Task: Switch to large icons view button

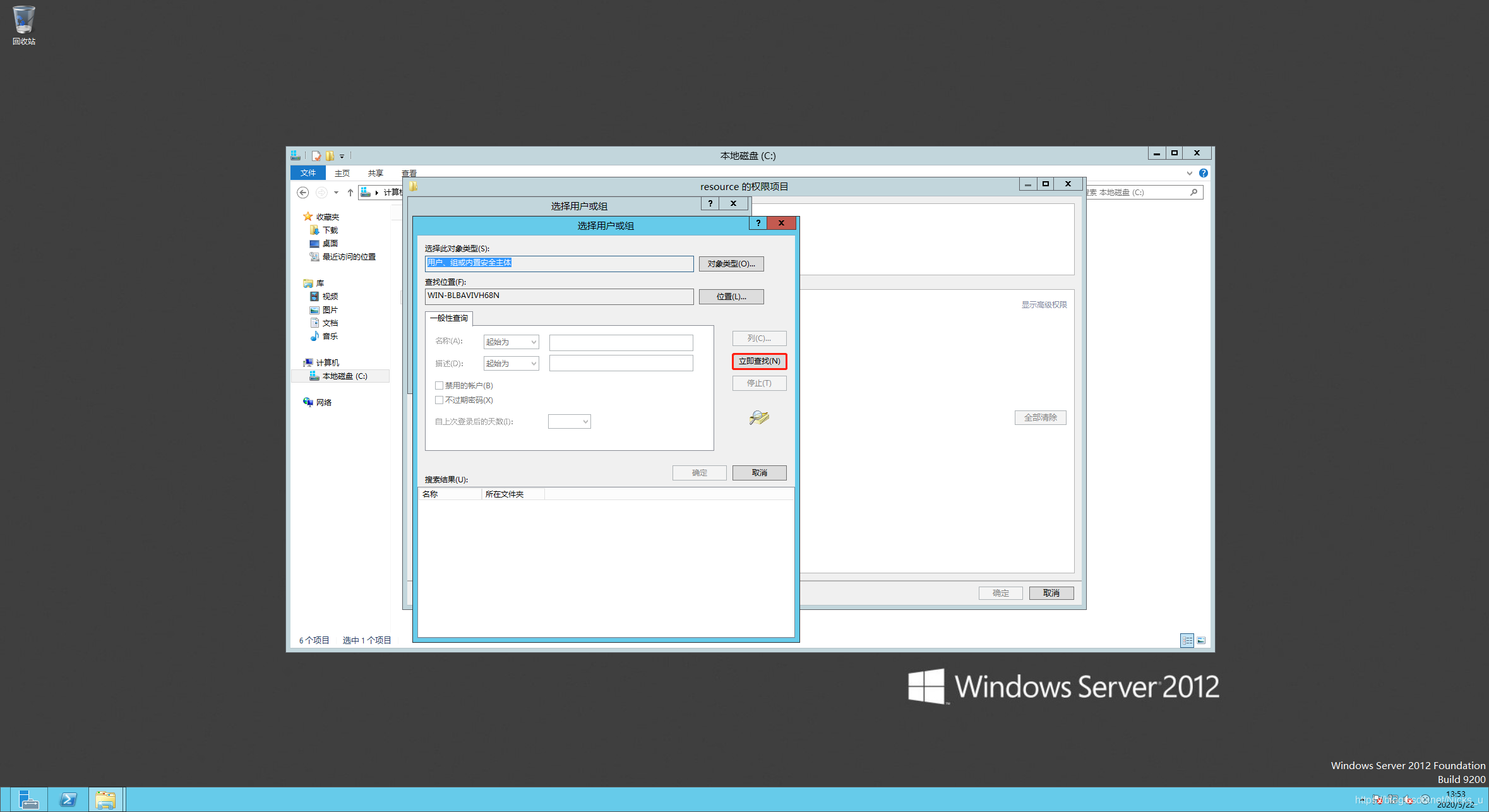Action: (x=1201, y=640)
